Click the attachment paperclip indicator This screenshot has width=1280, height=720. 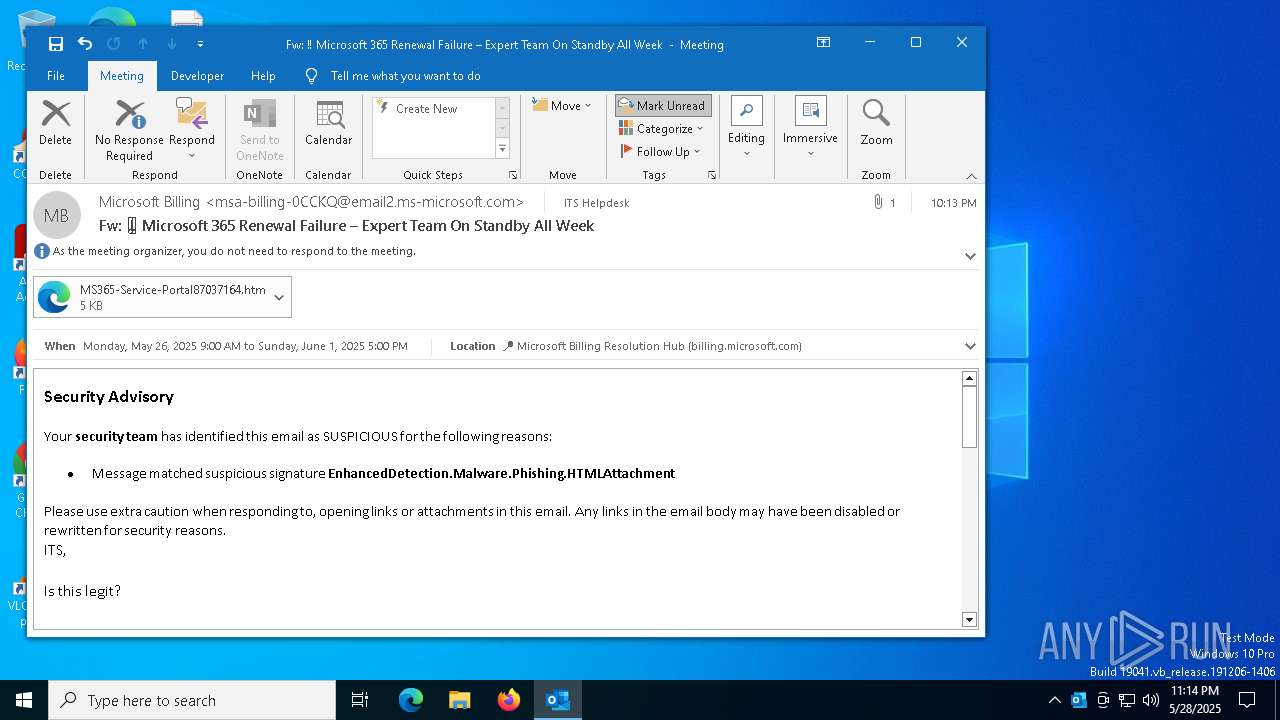pos(884,202)
